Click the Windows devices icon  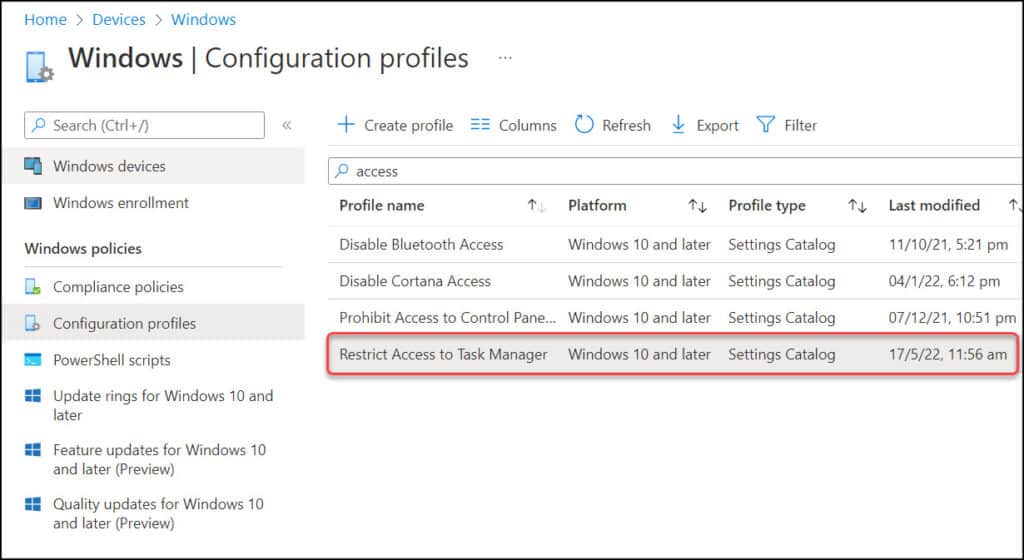33,166
